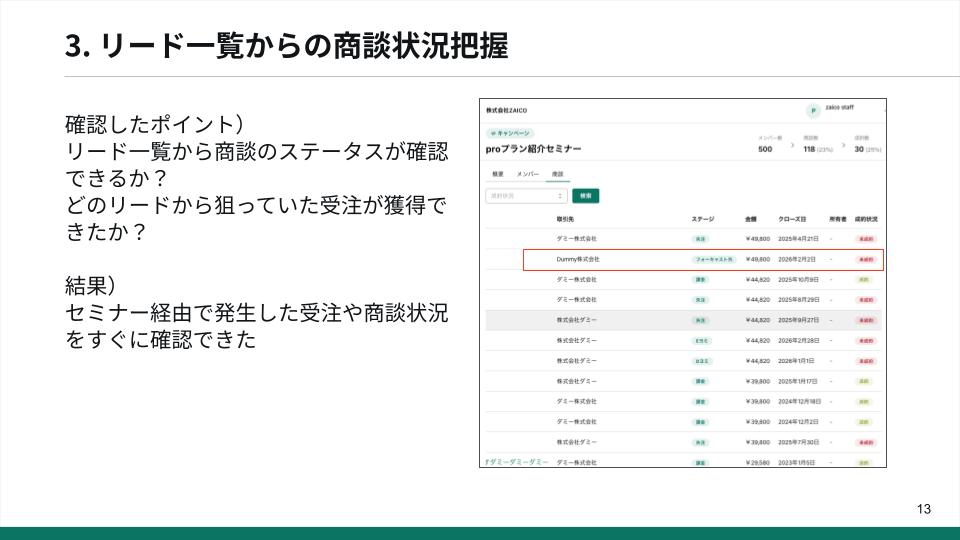Click the 株式会社ZAICO company name in the header
This screenshot has width=960, height=540.
click(507, 110)
